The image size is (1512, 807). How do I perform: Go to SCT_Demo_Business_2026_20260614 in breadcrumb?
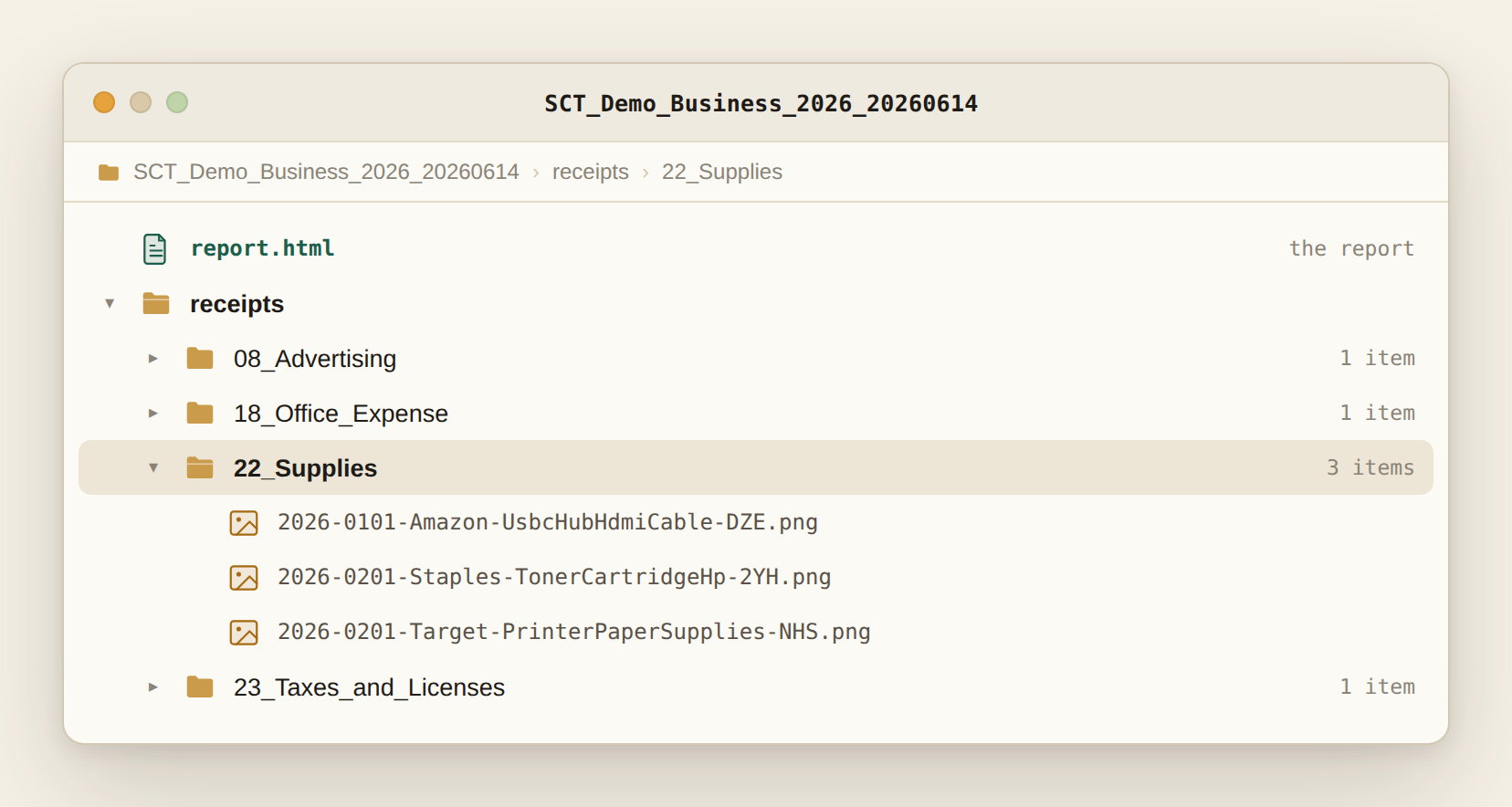326,172
